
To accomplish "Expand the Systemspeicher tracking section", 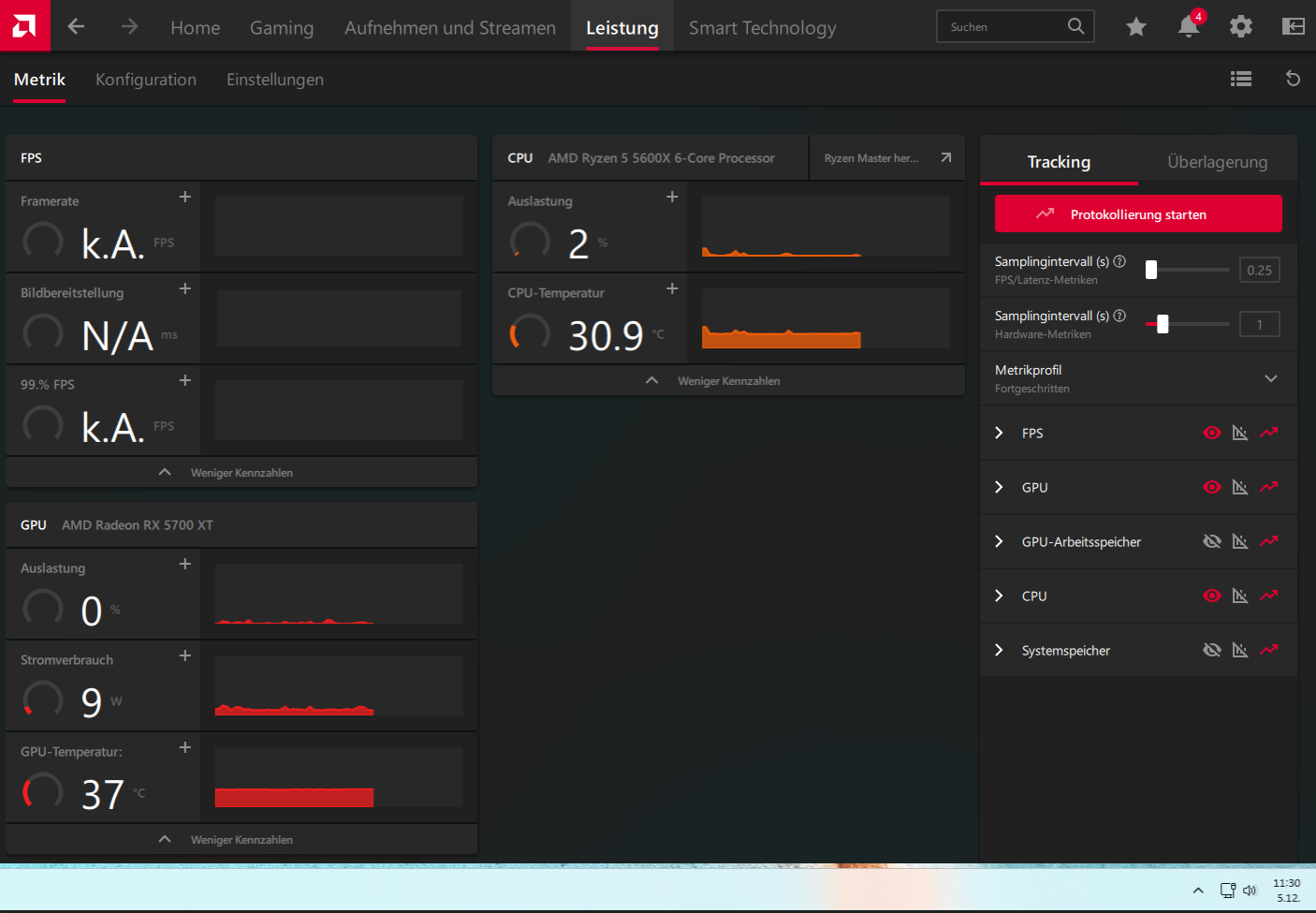I will [999, 650].
